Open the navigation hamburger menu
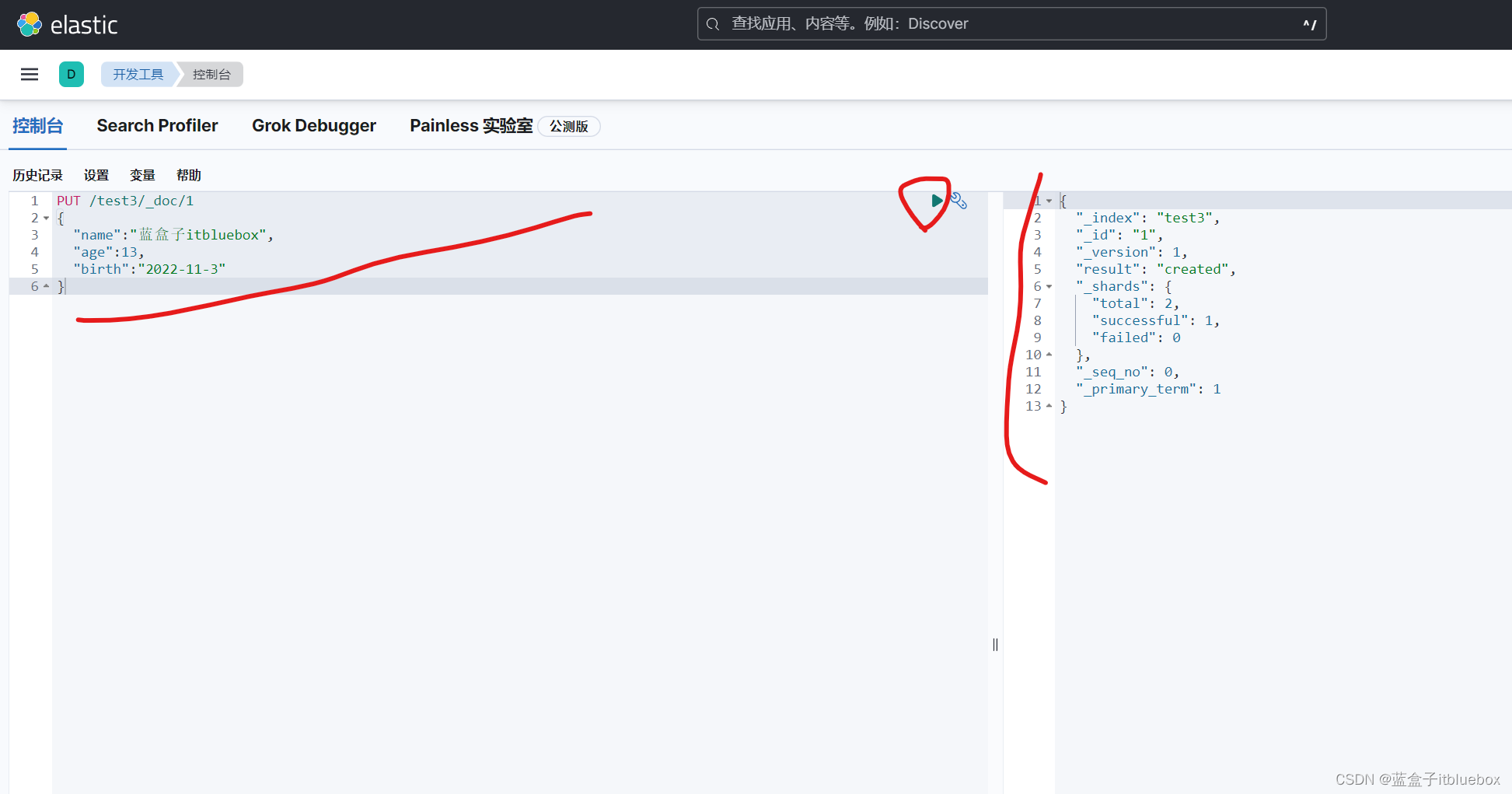This screenshot has width=1512, height=794. click(x=30, y=74)
